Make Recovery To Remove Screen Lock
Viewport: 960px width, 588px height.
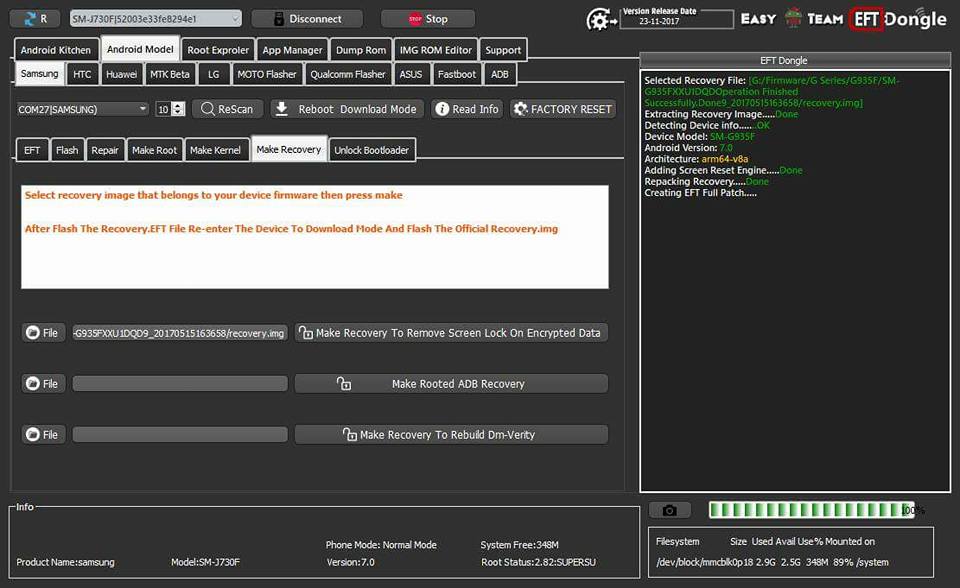tap(451, 333)
